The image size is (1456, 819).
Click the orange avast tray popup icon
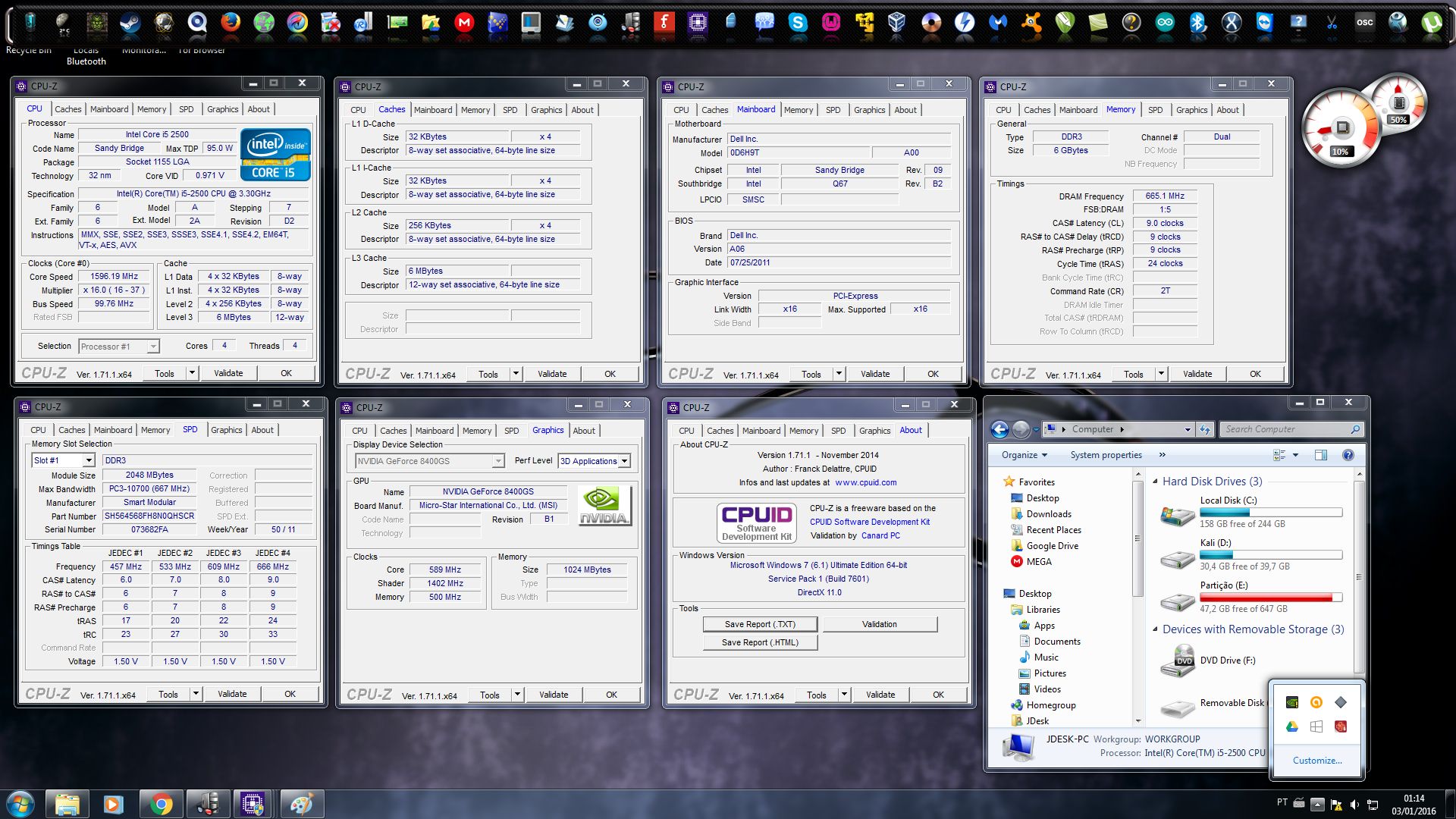click(1316, 702)
